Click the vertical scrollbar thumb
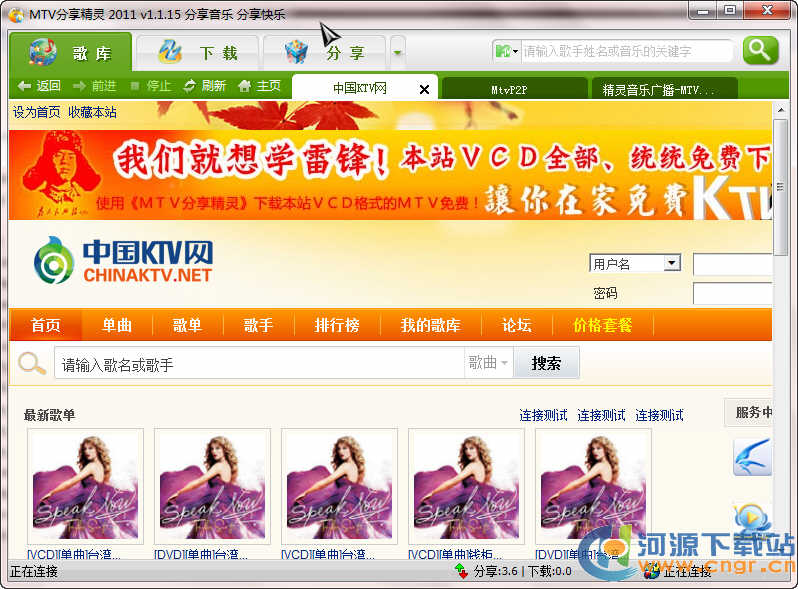The image size is (798, 589). tap(780, 187)
